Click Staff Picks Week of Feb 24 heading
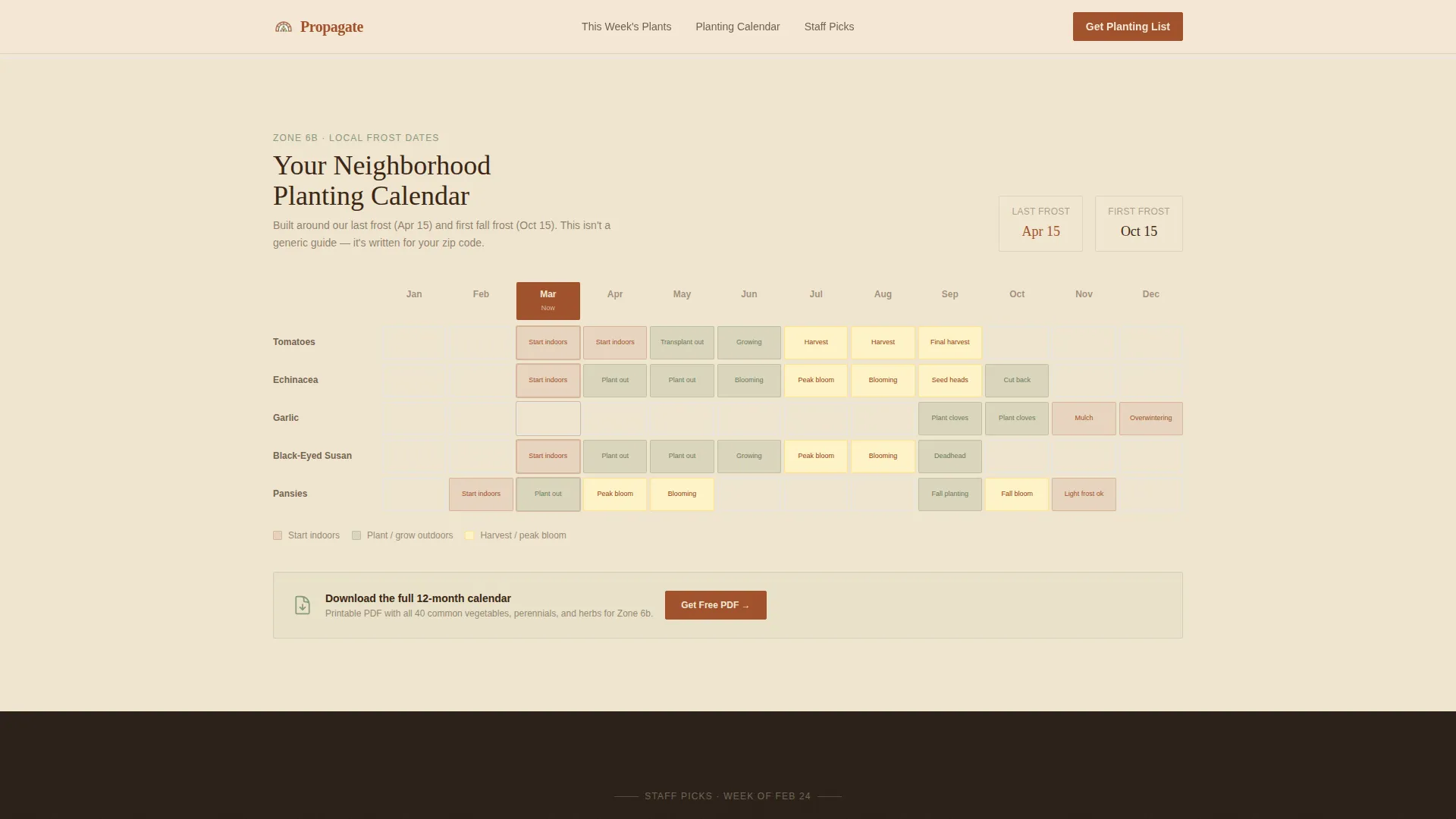This screenshot has width=1456, height=819. tap(728, 796)
